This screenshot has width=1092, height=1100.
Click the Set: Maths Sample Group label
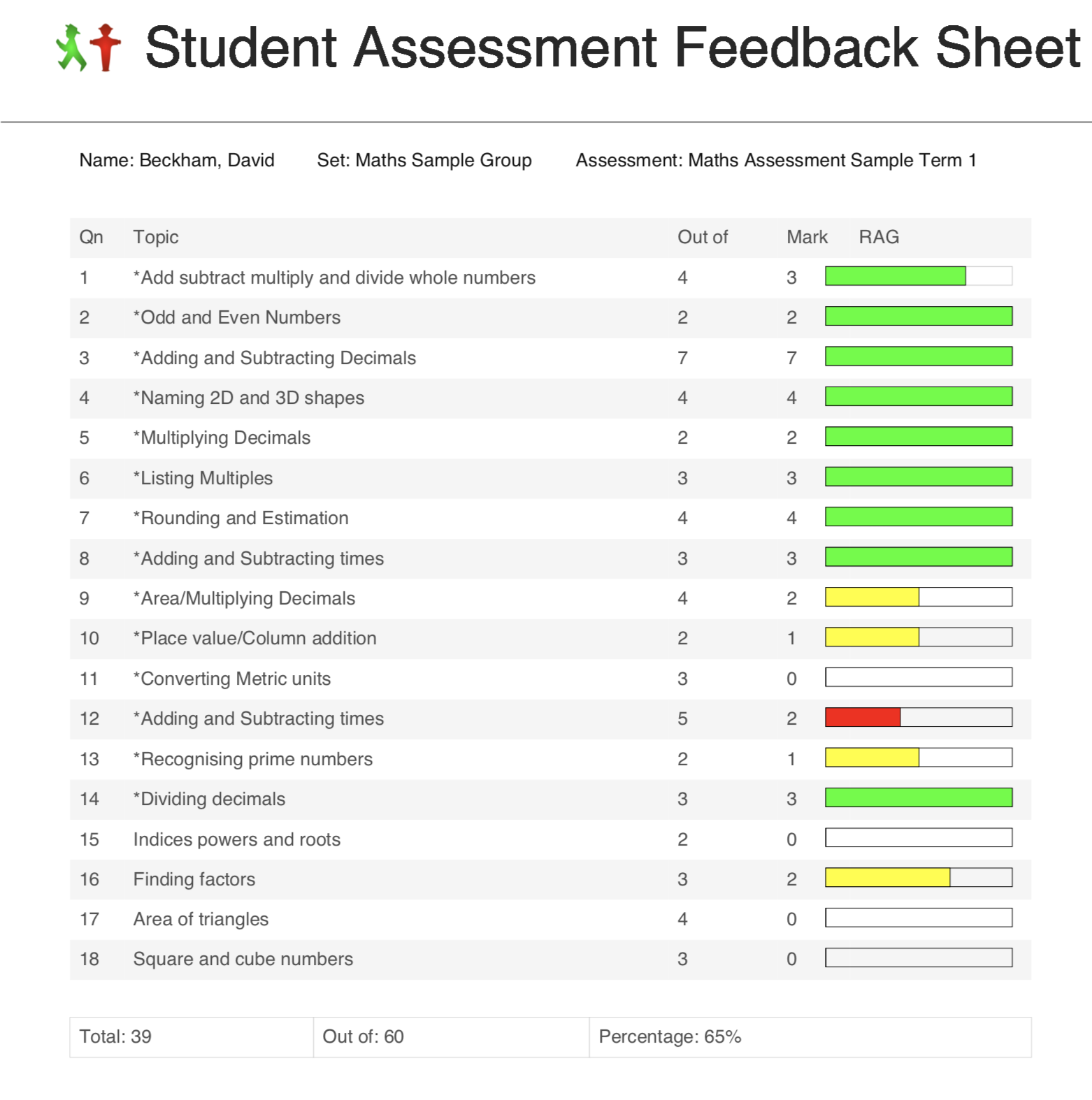point(424,160)
